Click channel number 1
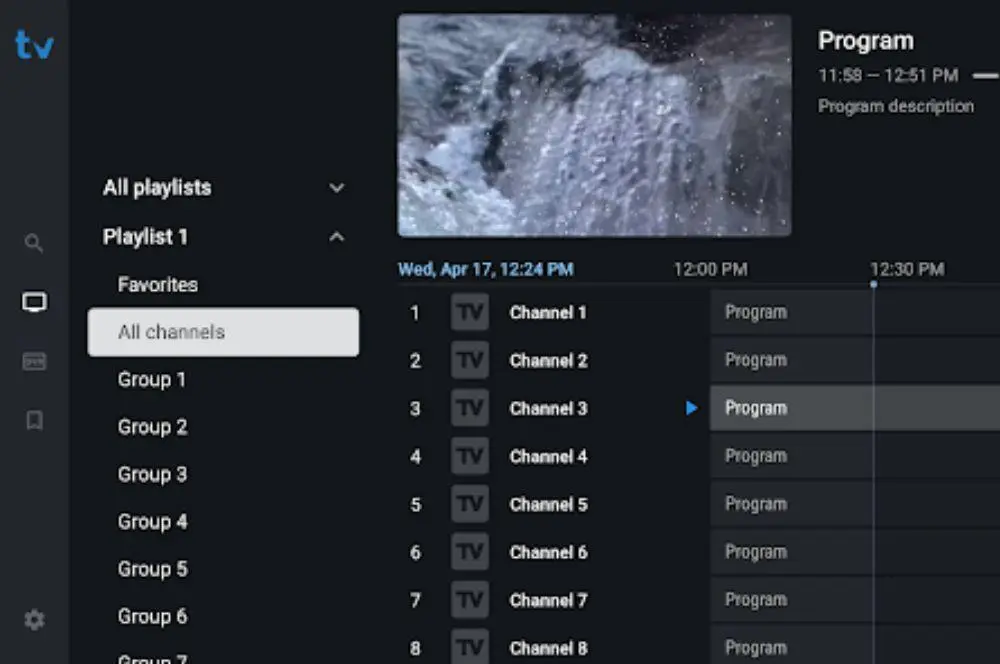 (415, 313)
